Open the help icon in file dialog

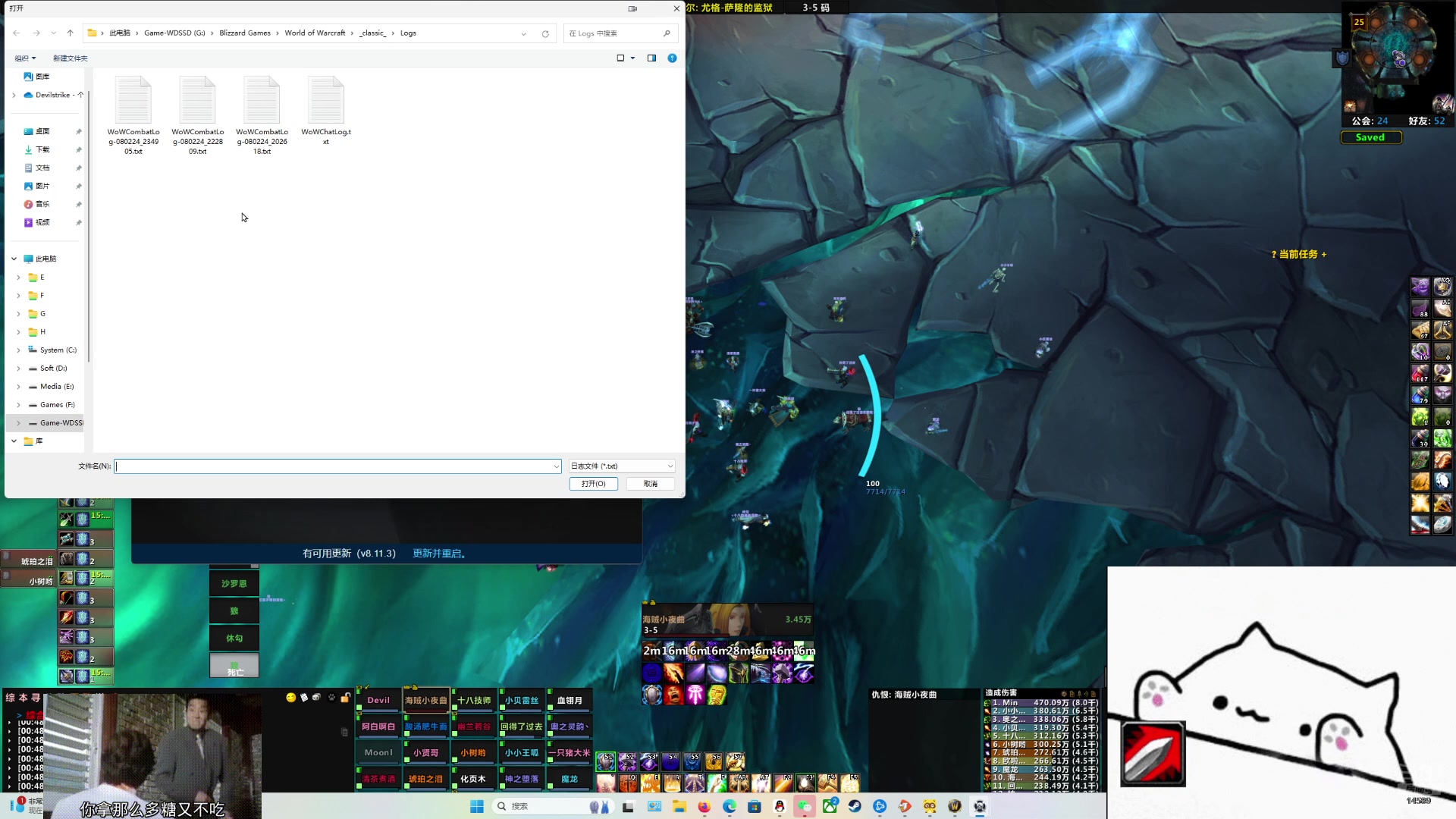(672, 58)
